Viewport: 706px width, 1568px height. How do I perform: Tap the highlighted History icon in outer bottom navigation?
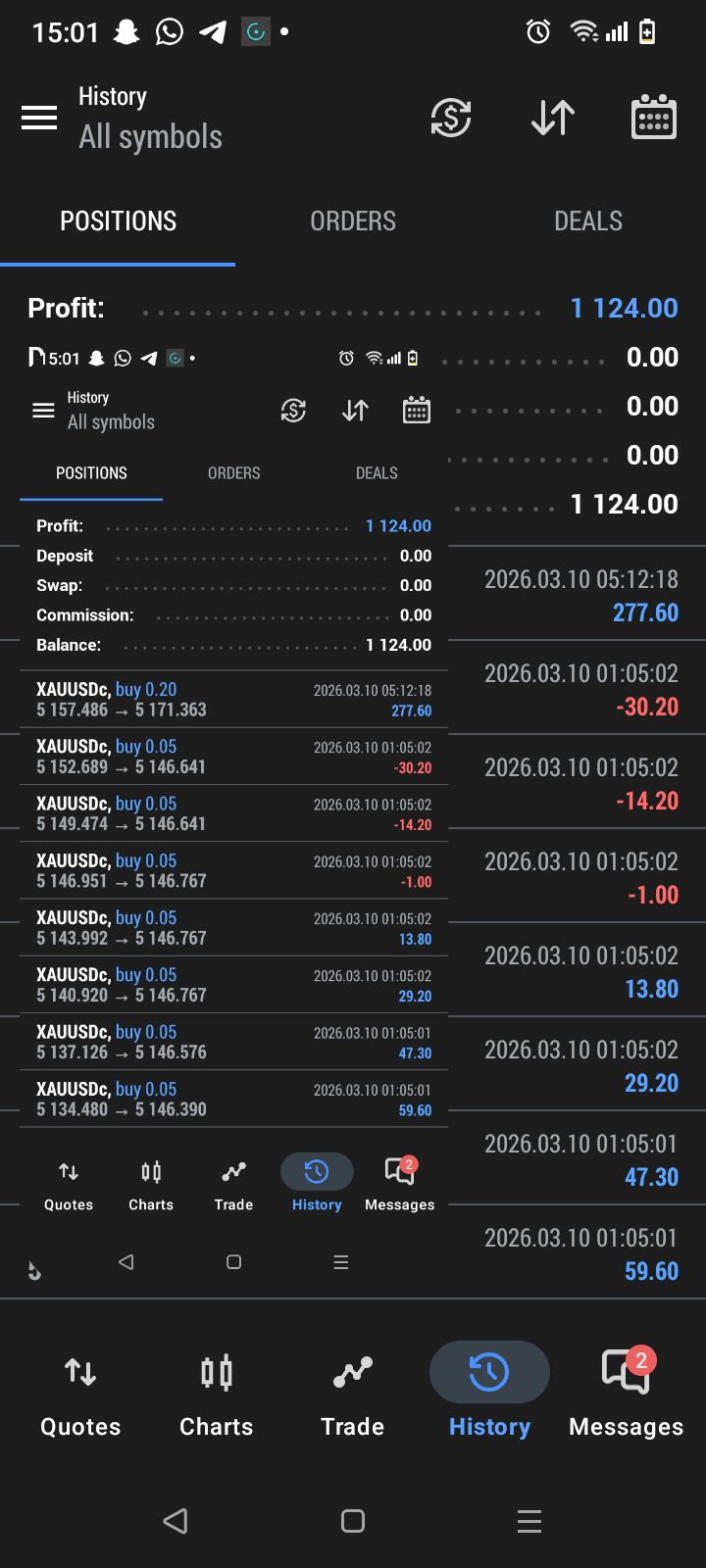[x=489, y=1374]
